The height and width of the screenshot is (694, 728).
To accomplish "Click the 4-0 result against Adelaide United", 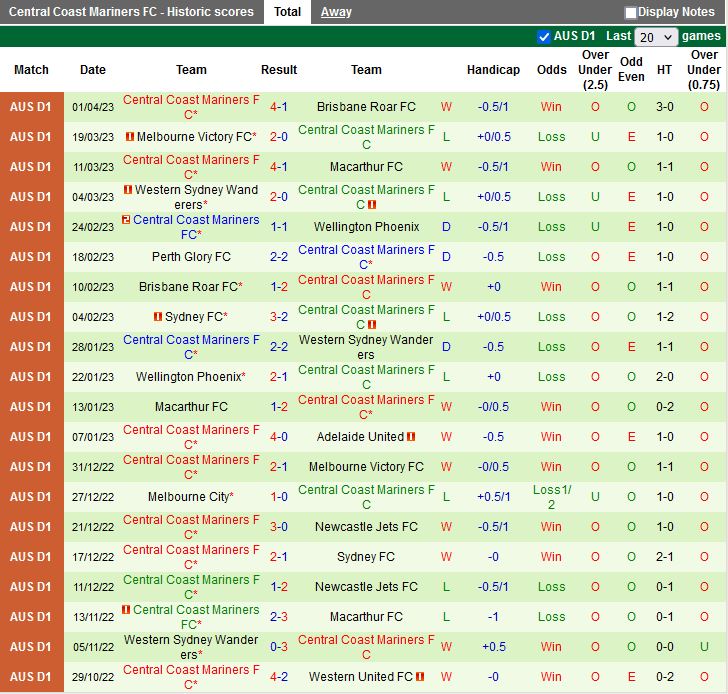I will [x=279, y=436].
